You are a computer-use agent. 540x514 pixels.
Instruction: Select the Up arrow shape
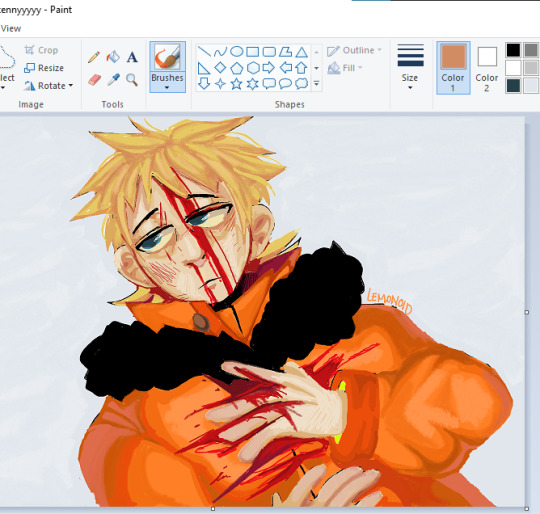pos(302,68)
